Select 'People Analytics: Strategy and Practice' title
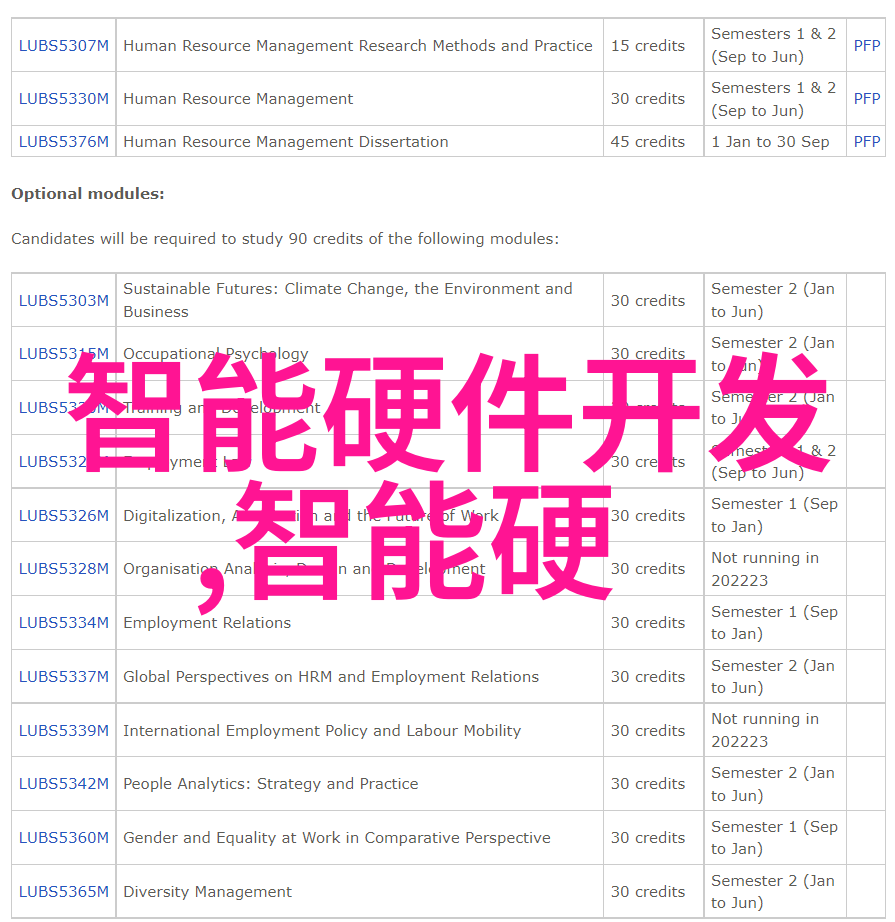 [x=270, y=784]
